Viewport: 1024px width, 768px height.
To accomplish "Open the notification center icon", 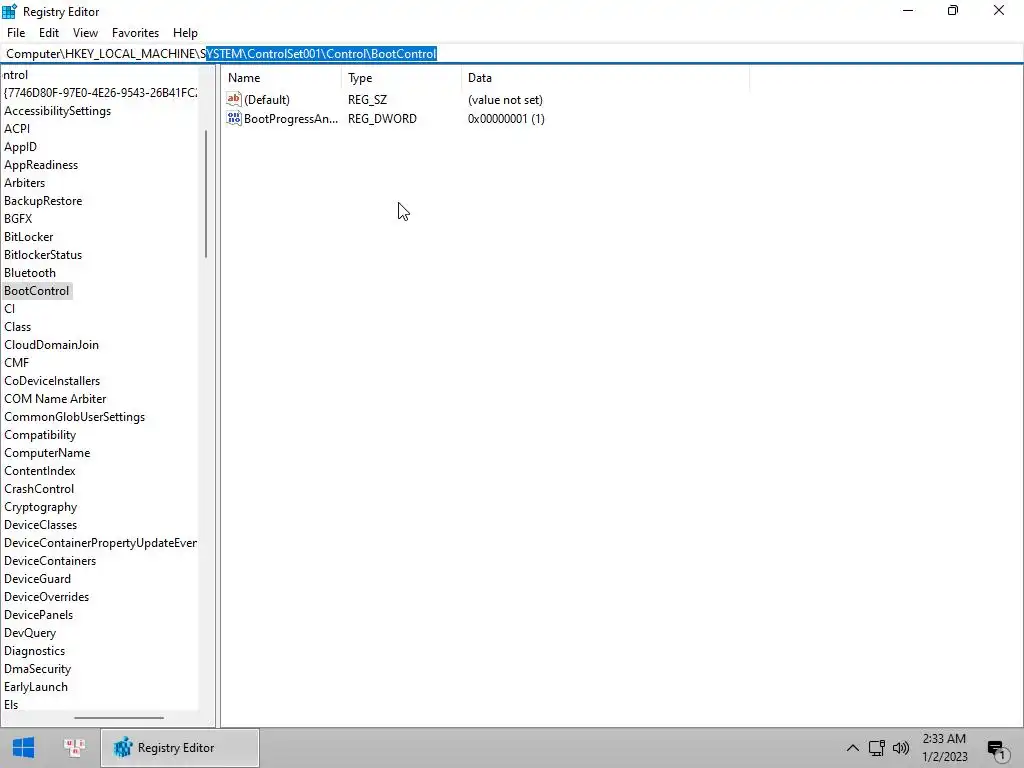I will point(997,749).
